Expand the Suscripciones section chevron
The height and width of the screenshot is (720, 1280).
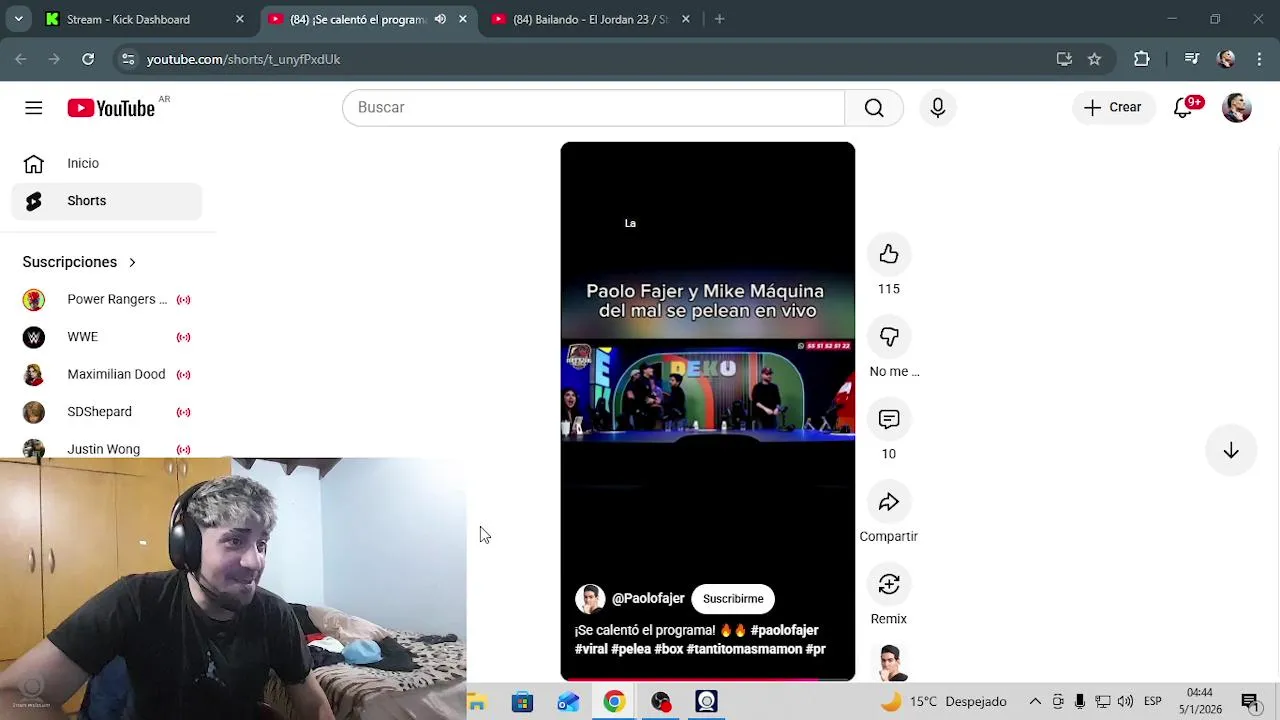(x=132, y=262)
